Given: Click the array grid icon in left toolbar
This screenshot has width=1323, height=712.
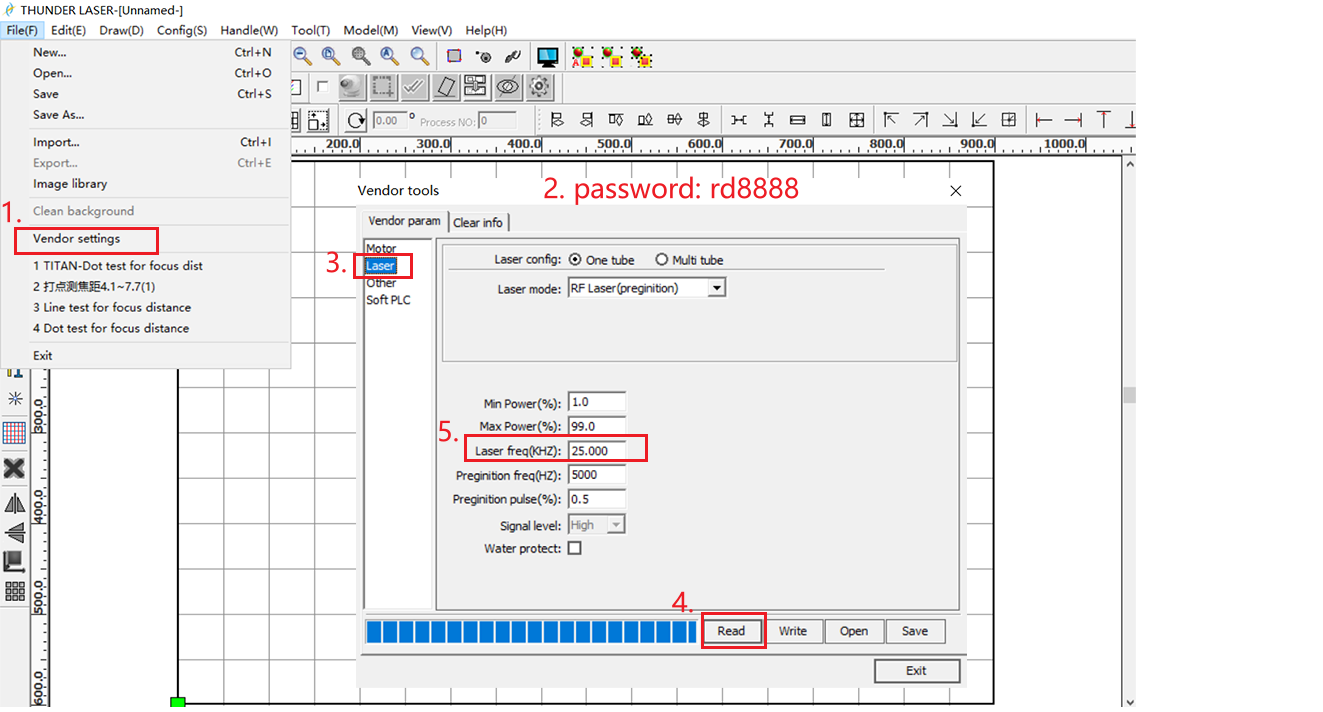Looking at the screenshot, I should (x=15, y=591).
